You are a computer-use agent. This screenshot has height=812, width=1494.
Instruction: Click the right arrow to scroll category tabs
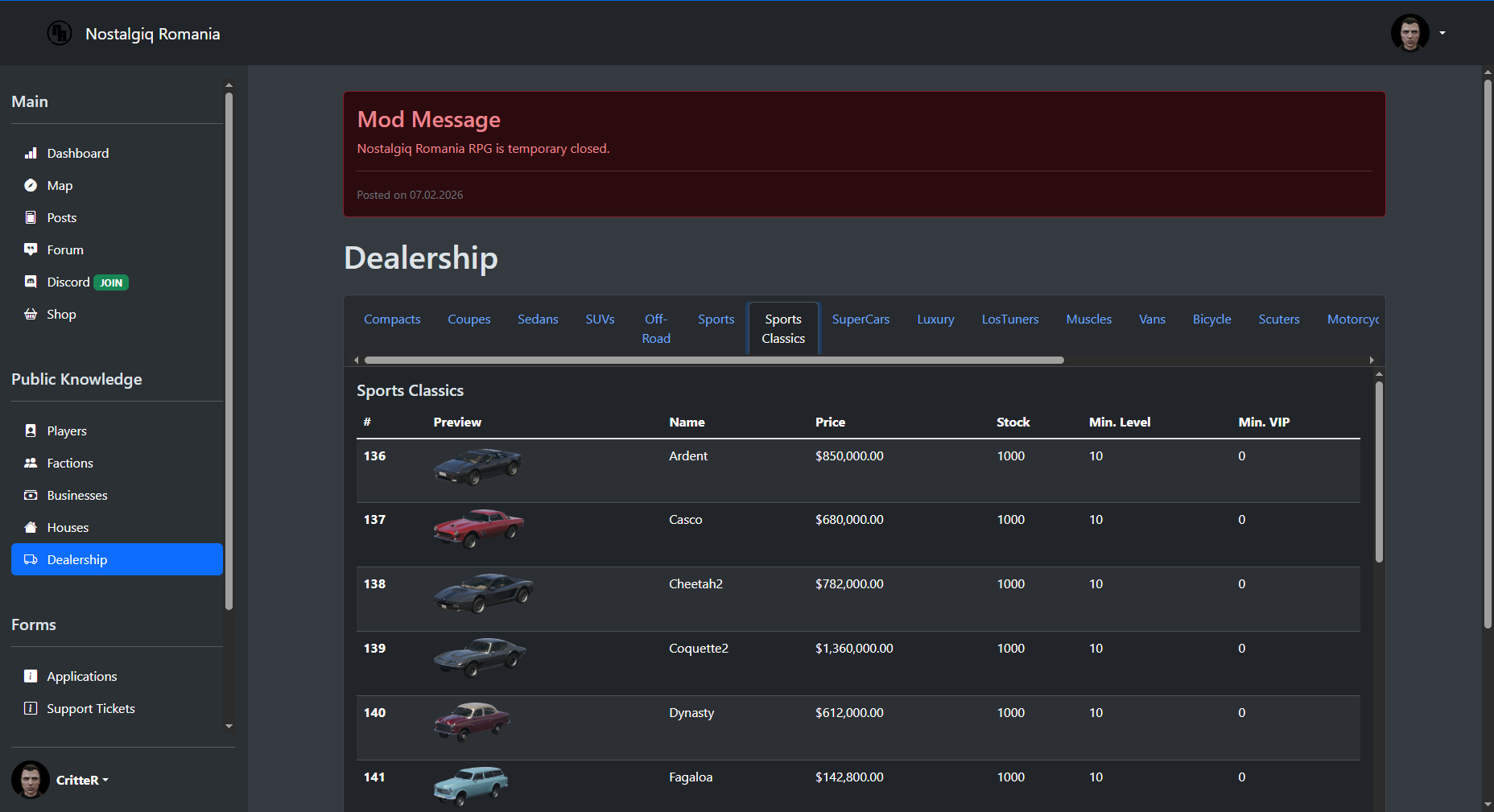[x=1372, y=360]
